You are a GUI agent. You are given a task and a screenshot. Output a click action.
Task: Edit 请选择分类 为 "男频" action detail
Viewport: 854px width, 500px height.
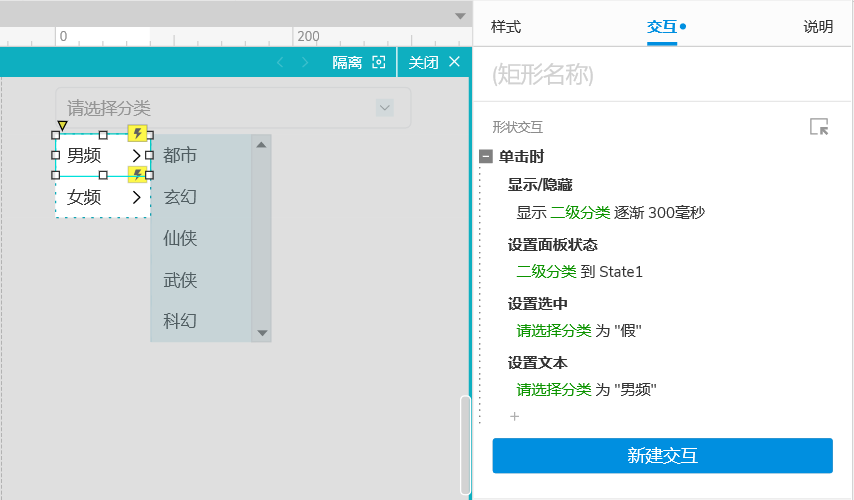pyautogui.click(x=586, y=389)
